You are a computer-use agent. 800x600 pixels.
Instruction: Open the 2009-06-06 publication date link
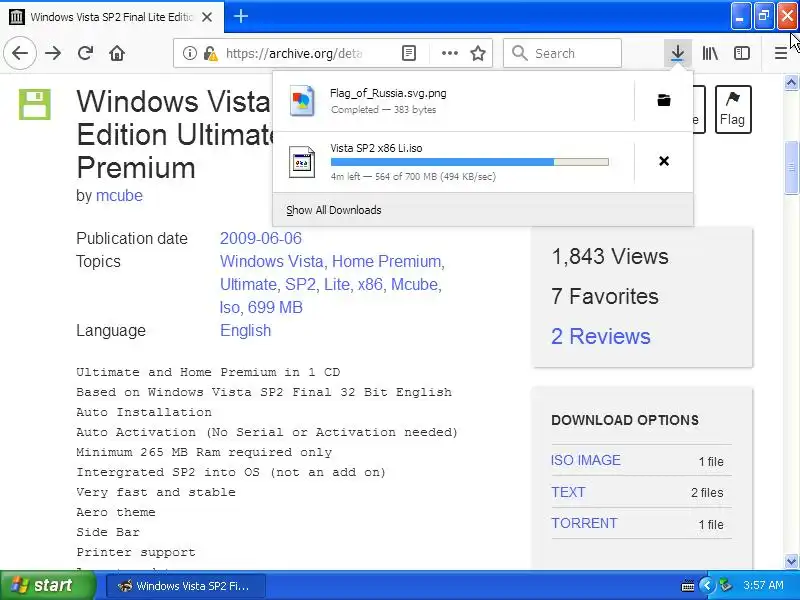click(261, 238)
